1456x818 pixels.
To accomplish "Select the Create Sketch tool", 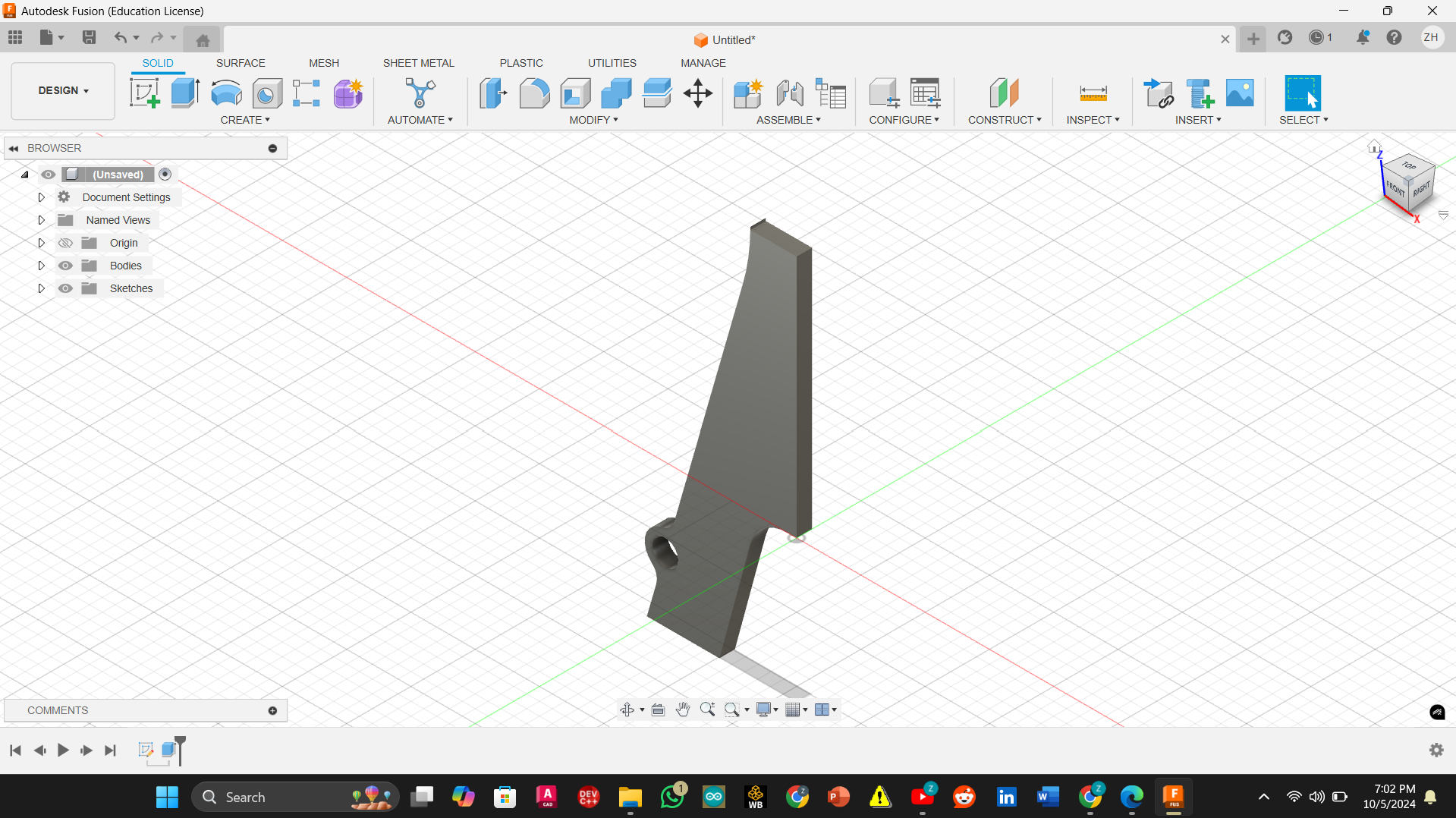I will (144, 93).
